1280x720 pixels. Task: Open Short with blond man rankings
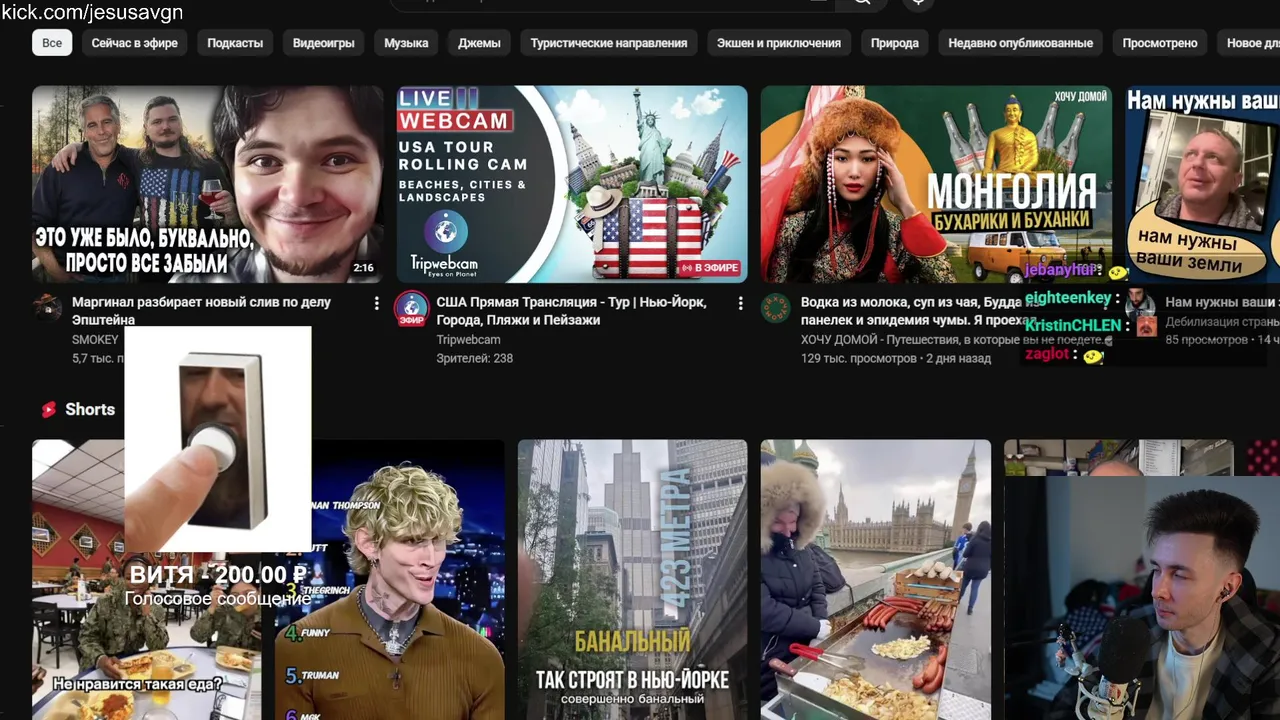coord(390,580)
